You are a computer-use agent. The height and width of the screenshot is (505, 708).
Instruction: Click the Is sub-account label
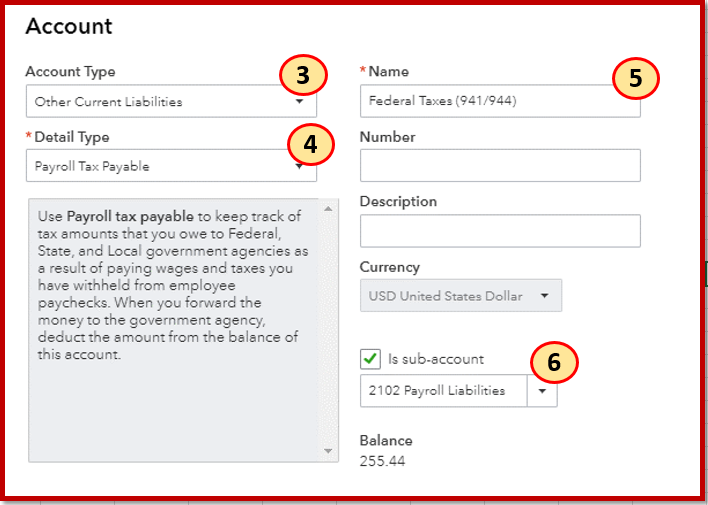point(436,359)
